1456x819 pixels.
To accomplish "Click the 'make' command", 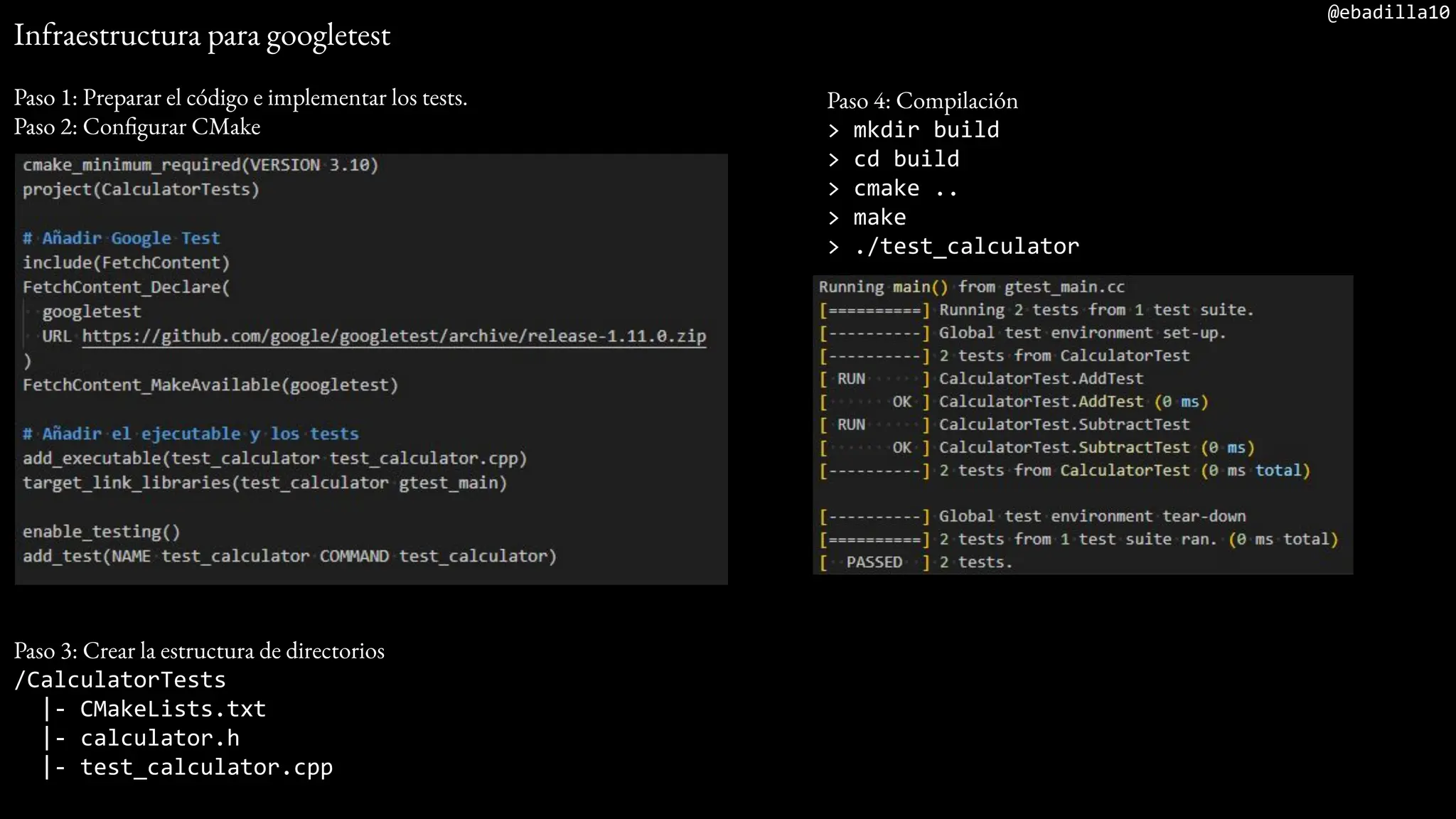I will pyautogui.click(x=879, y=218).
